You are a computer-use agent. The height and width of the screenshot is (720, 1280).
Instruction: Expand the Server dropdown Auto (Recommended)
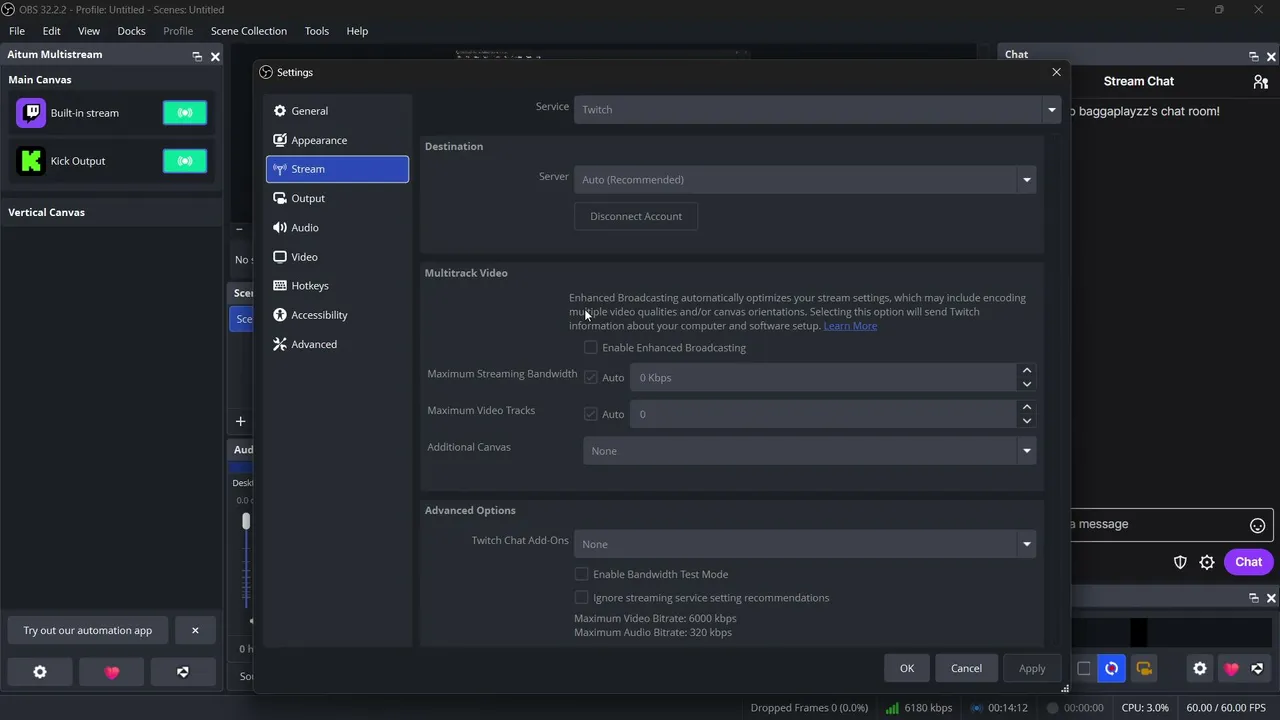pyautogui.click(x=805, y=179)
